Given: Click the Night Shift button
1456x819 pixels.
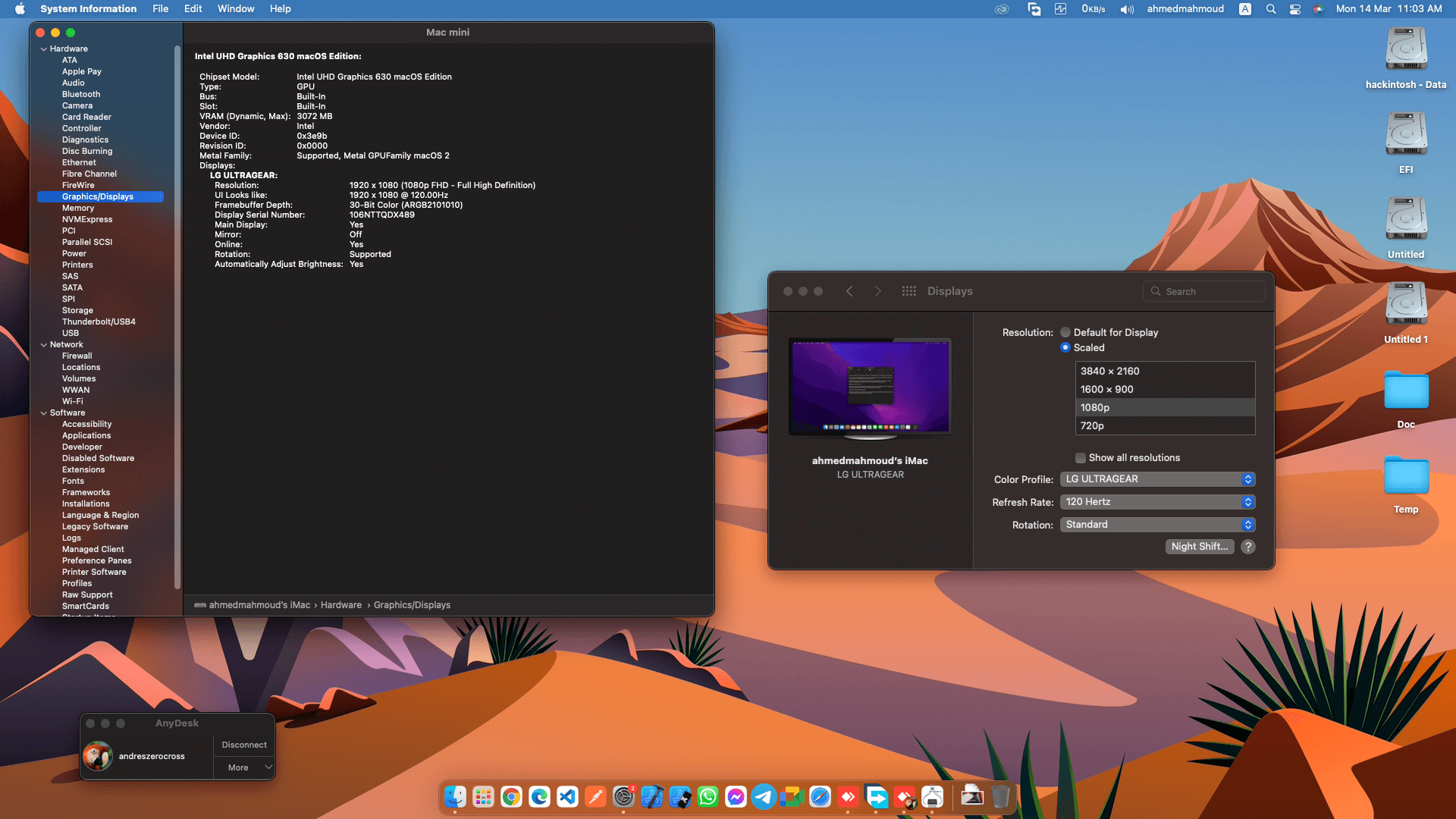Looking at the screenshot, I should [1199, 547].
